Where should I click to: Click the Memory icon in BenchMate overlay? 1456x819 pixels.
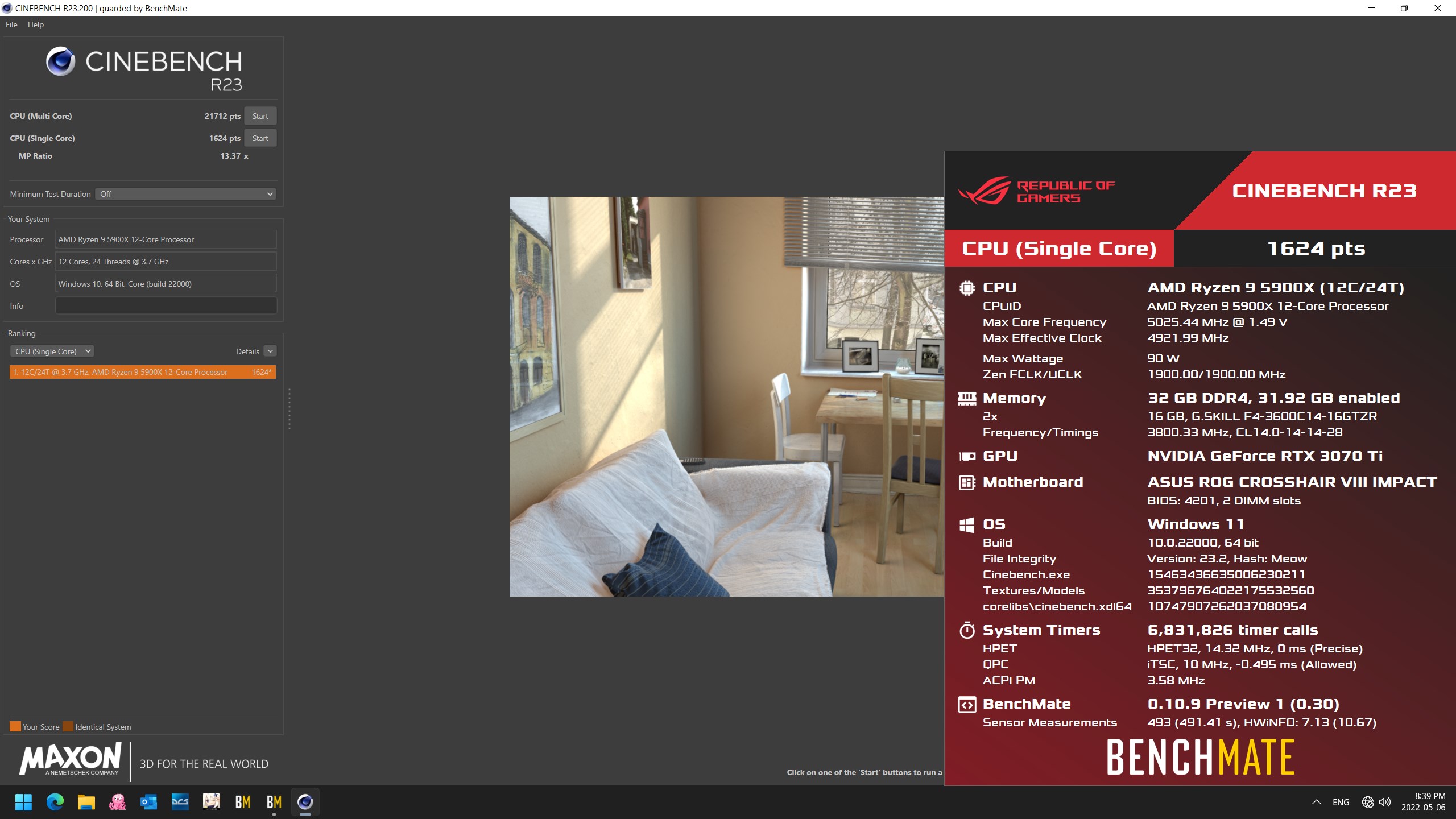tap(967, 397)
